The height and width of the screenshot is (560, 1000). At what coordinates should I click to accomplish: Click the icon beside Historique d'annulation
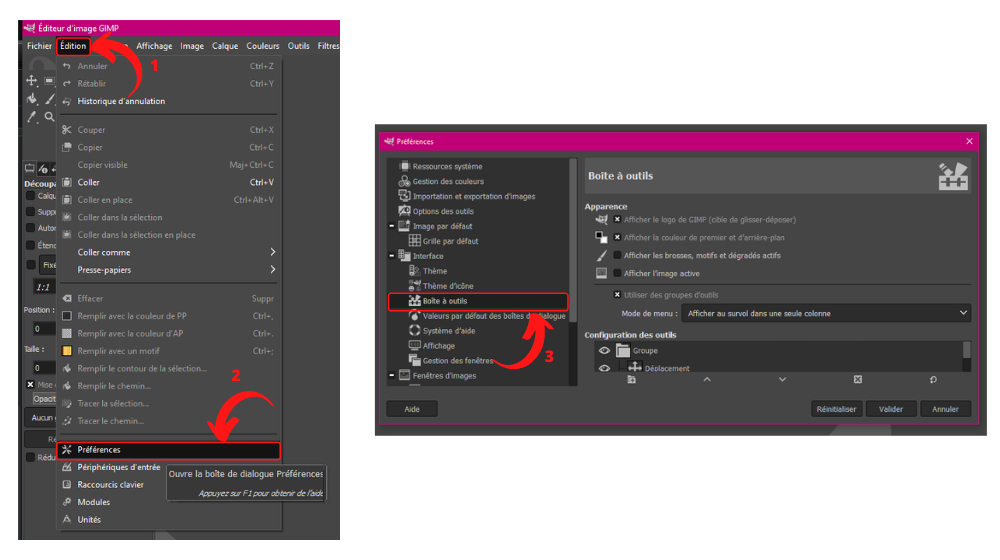coord(66,101)
